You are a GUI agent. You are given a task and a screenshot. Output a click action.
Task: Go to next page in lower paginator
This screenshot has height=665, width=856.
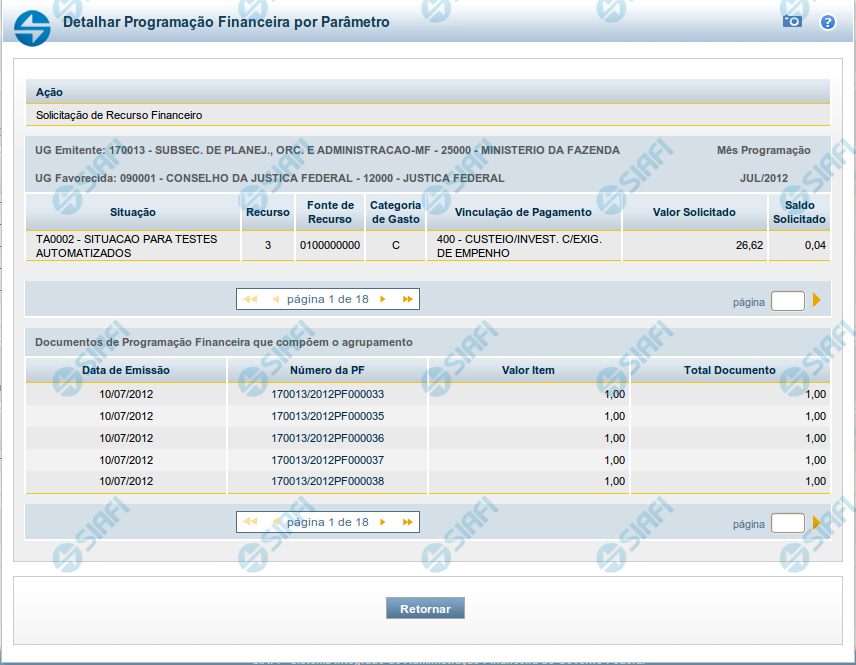click(385, 522)
